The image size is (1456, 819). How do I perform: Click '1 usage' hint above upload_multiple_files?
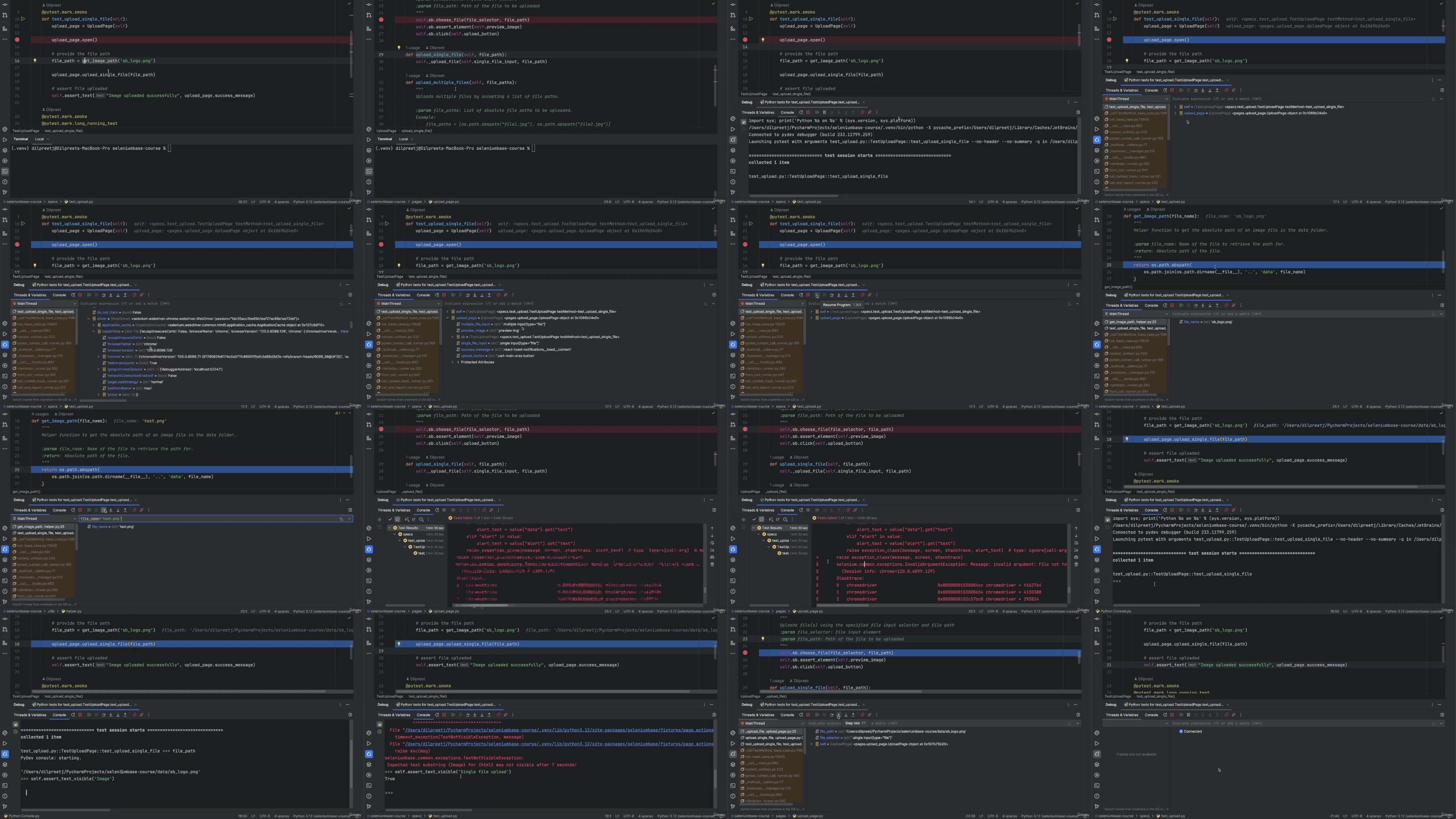tap(413, 75)
